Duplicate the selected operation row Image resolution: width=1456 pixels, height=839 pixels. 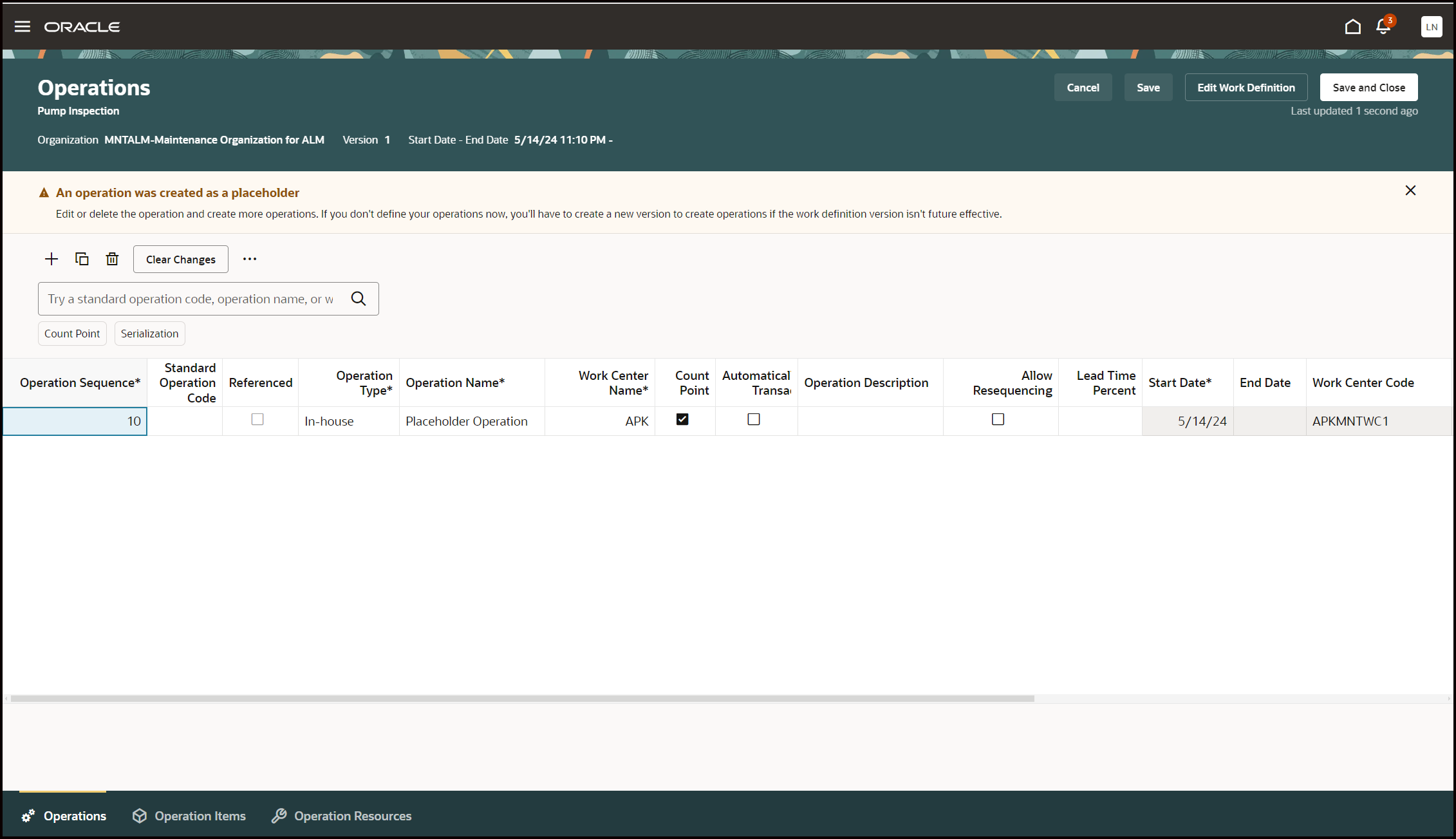tap(82, 259)
